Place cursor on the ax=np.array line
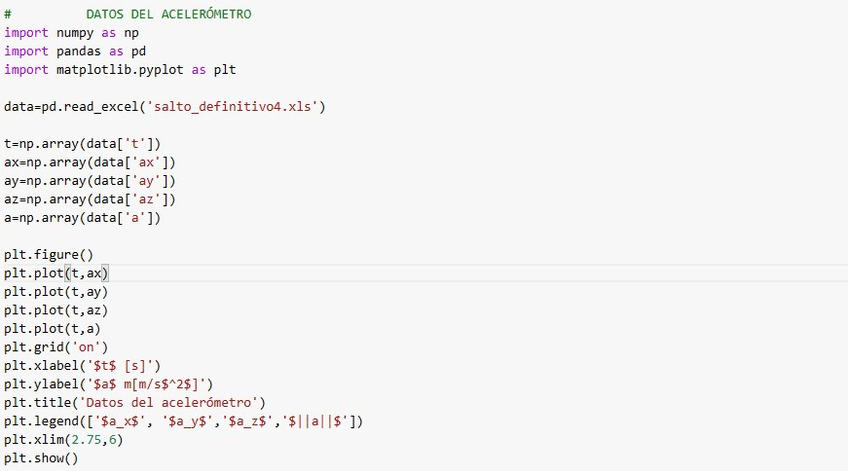 (x=89, y=162)
